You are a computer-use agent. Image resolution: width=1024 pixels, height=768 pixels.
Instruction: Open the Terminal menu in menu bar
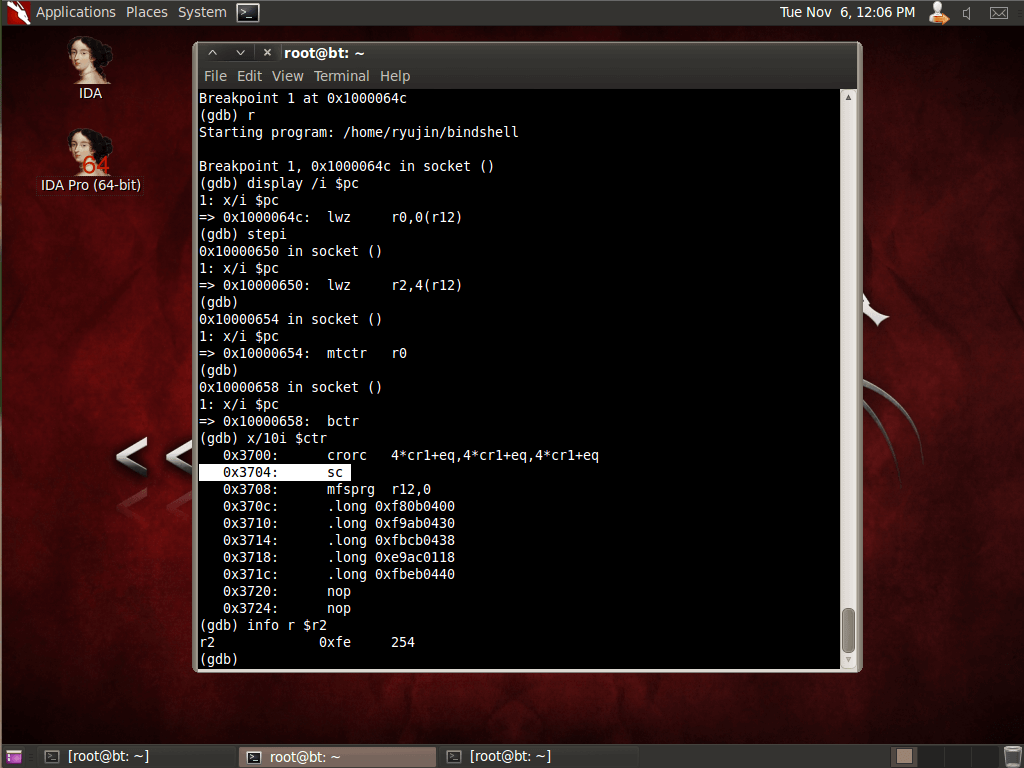click(341, 76)
